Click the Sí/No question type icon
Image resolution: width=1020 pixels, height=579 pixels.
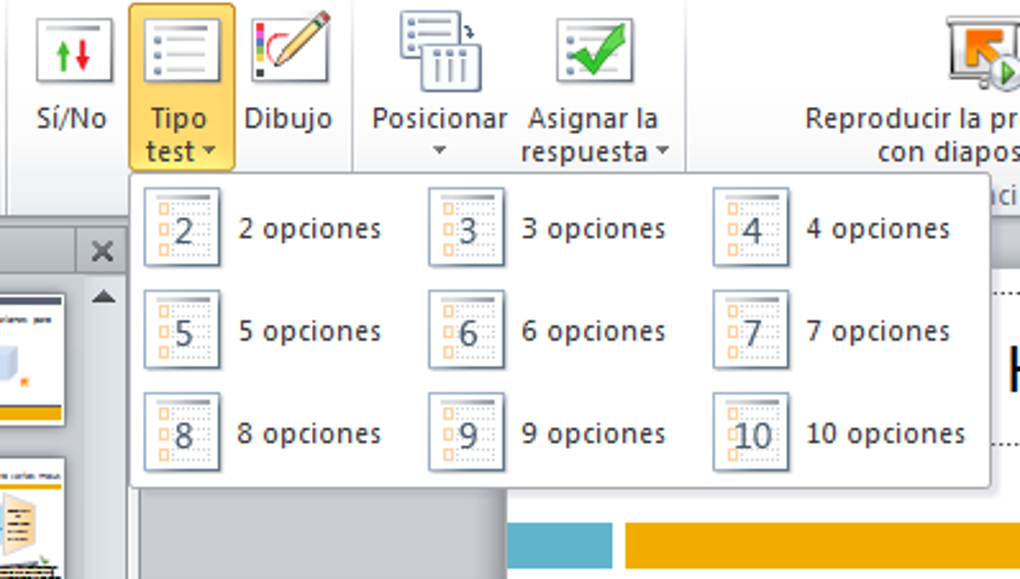pos(74,51)
